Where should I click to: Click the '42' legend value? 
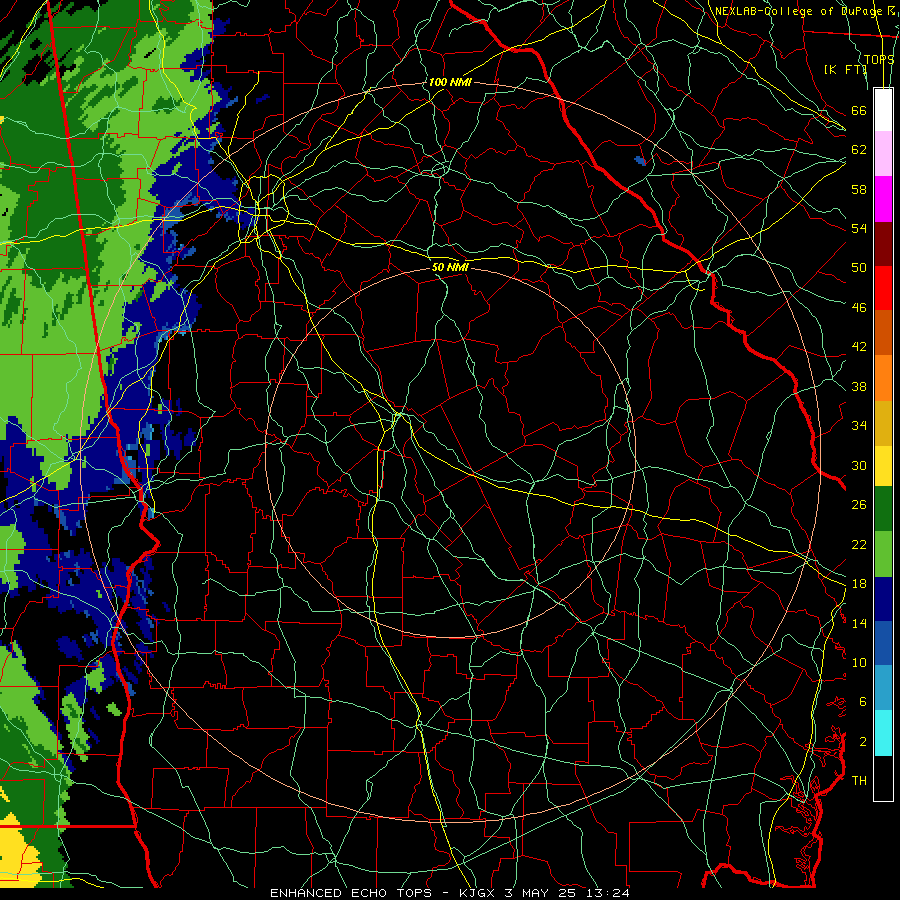coord(859,347)
